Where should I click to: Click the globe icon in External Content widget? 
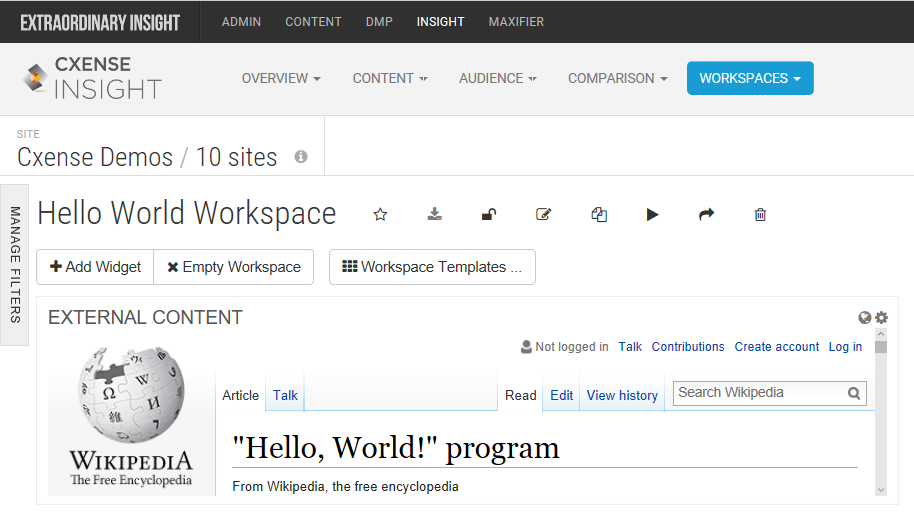864,318
